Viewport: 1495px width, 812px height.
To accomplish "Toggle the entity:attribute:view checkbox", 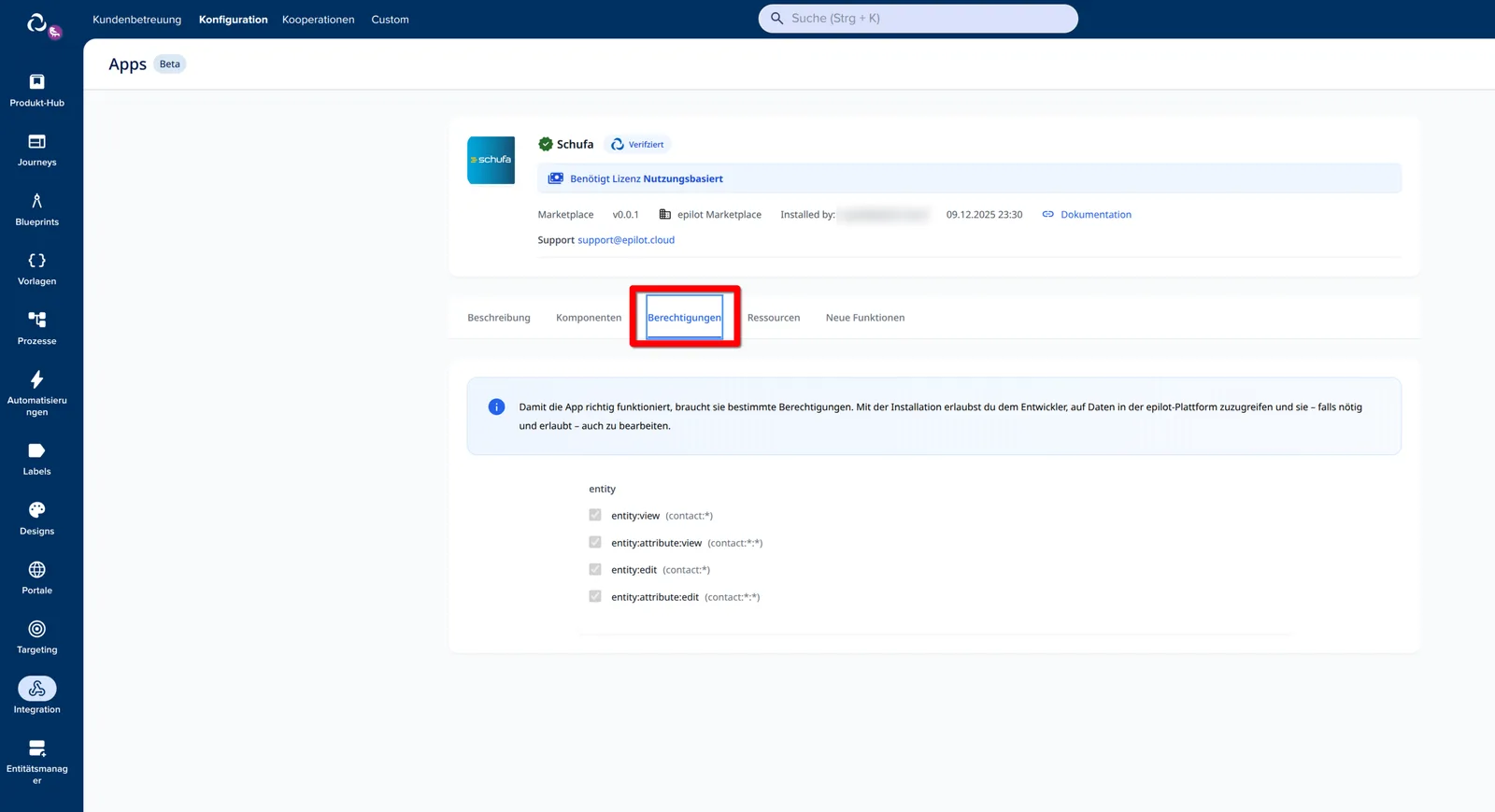I will point(595,542).
